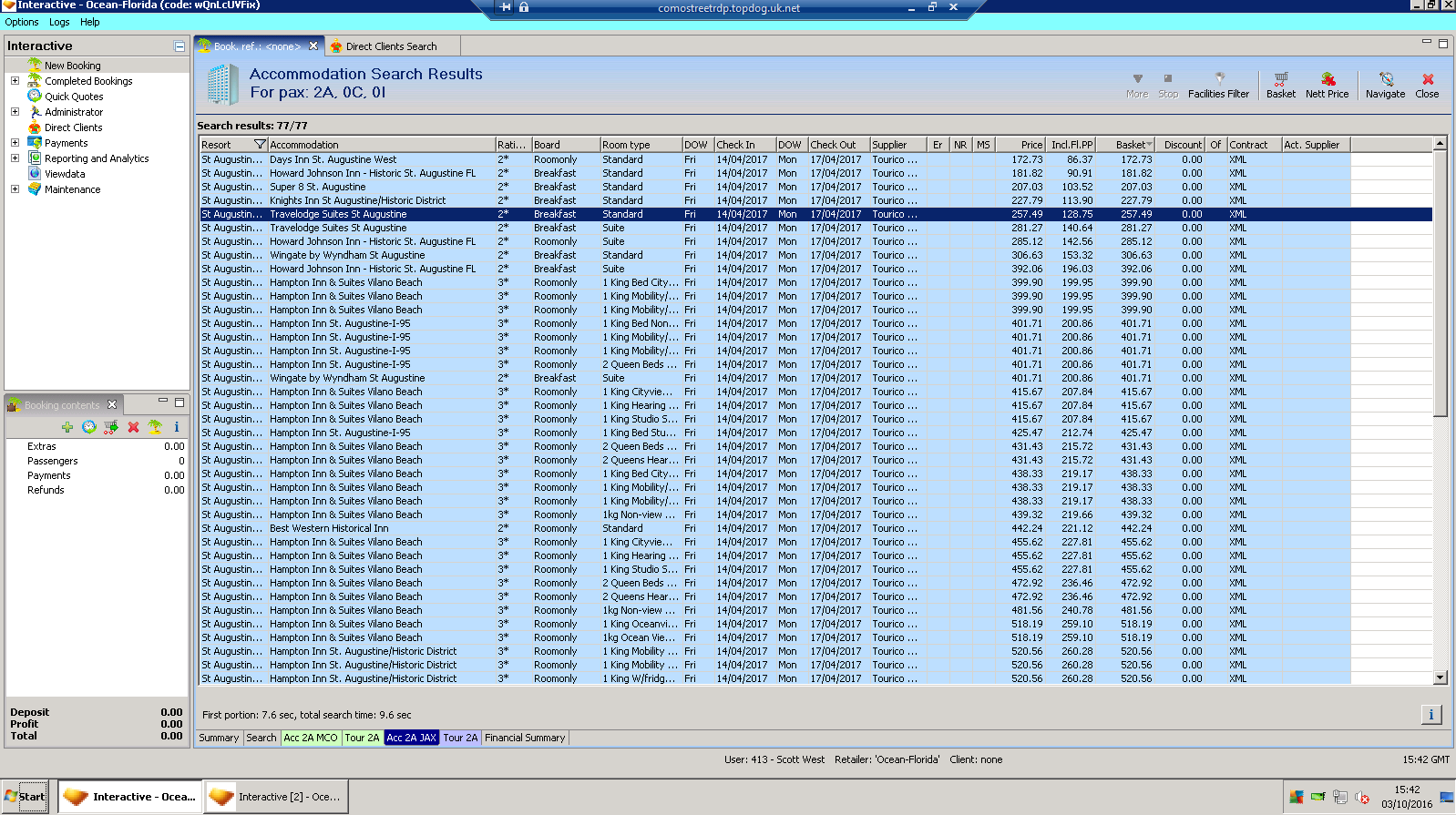Image resolution: width=1456 pixels, height=815 pixels.
Task: Click the Completed Bookings tree icon
Action: 35,80
